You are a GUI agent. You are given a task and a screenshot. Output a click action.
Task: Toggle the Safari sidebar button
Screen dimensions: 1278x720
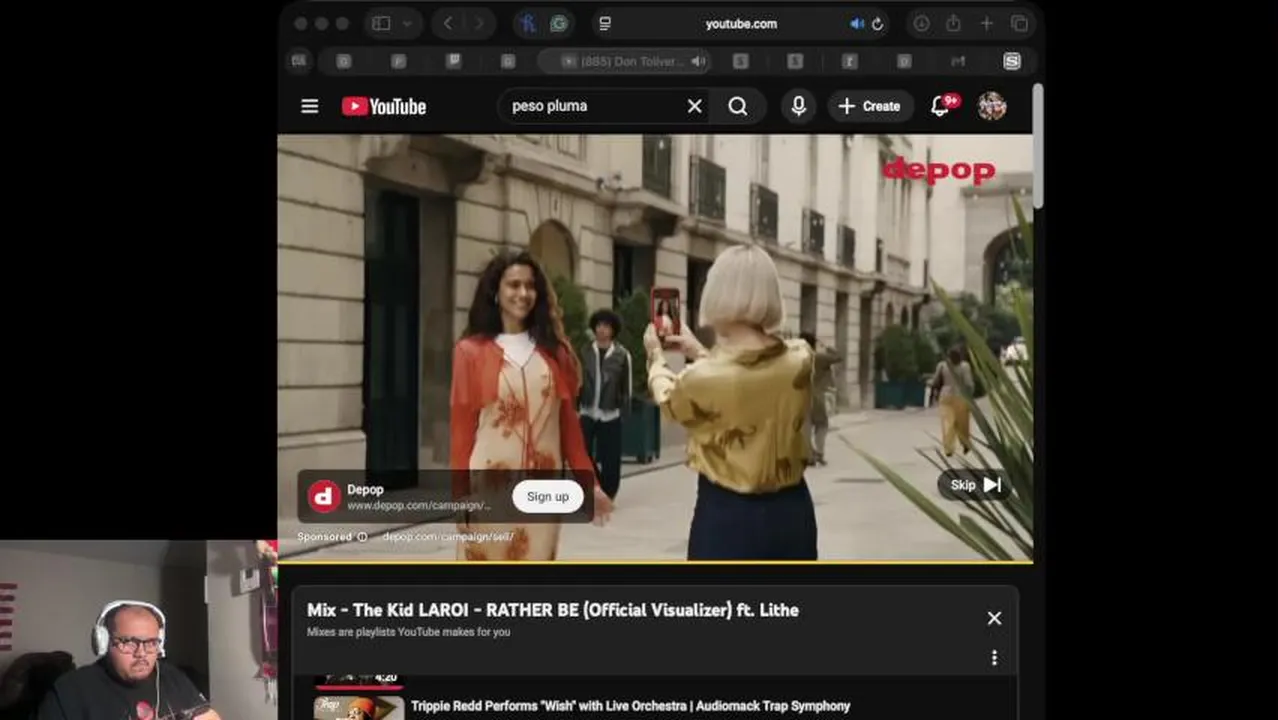[381, 24]
